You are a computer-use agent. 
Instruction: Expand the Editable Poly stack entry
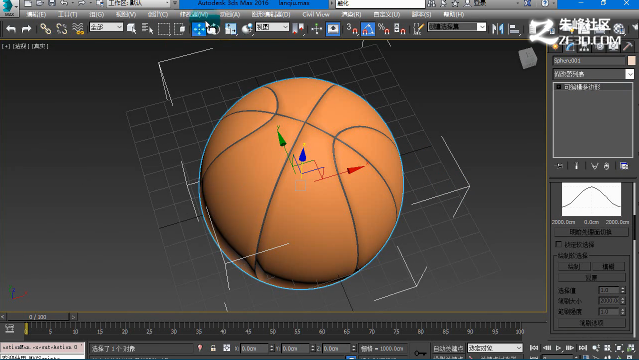559,87
